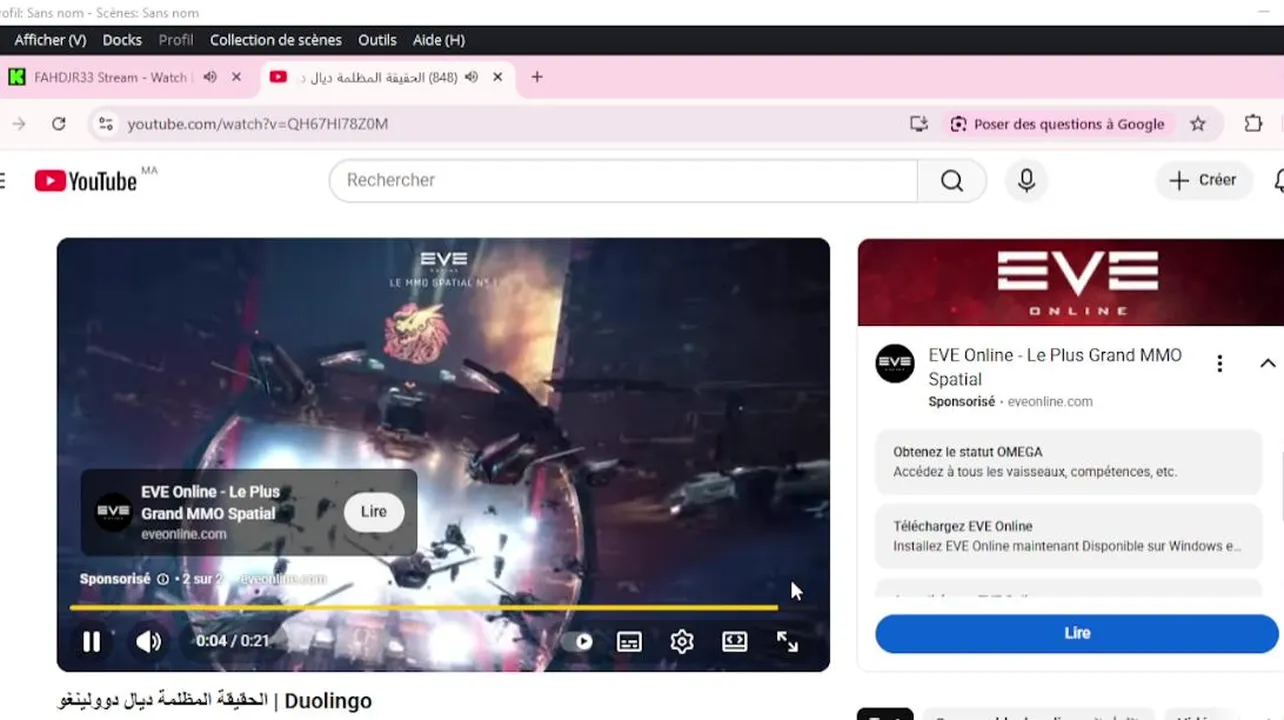Close the FAHDJR33 Stream tab
The height and width of the screenshot is (720, 1284).
[x=236, y=77]
